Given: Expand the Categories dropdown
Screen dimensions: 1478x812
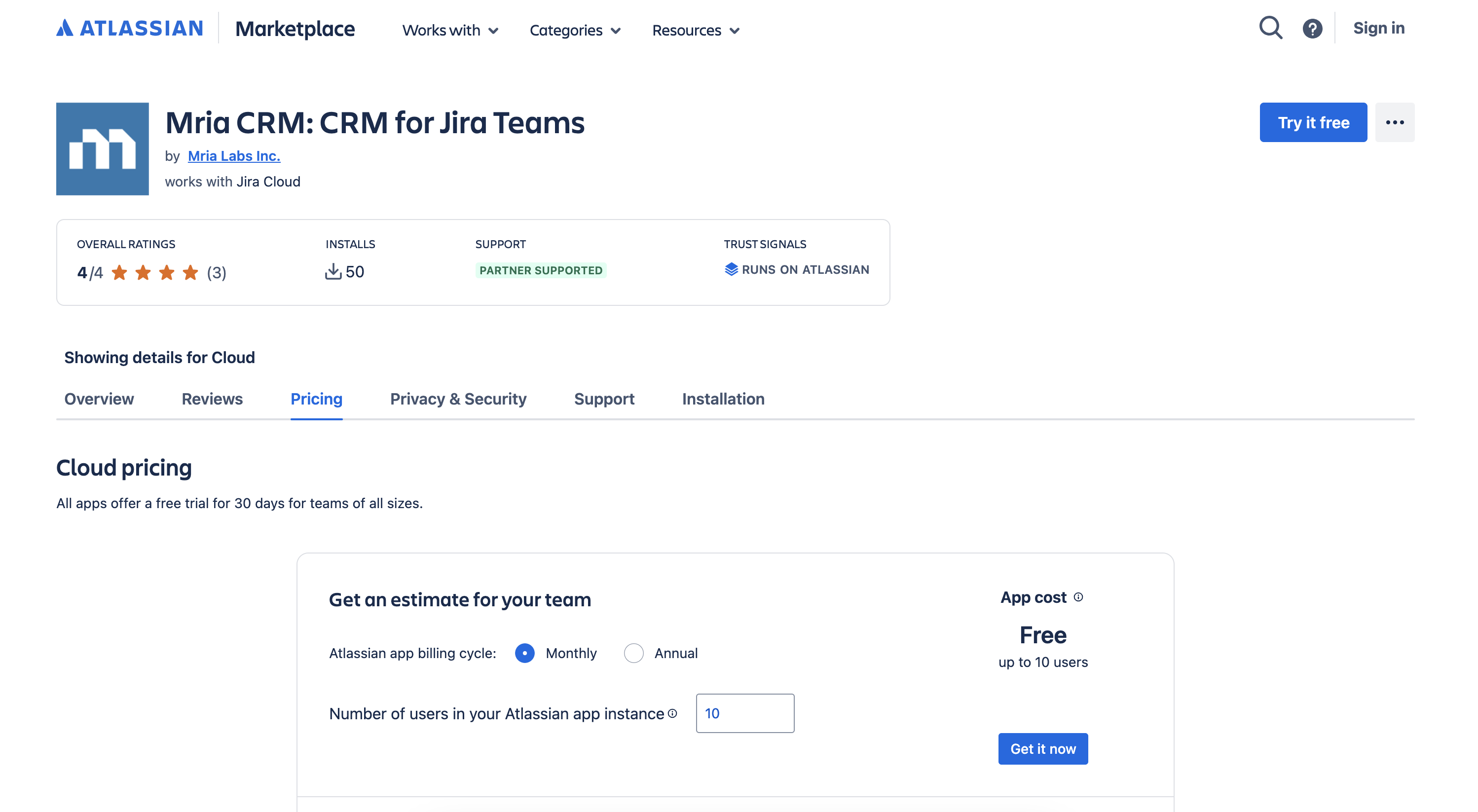Looking at the screenshot, I should (x=575, y=30).
